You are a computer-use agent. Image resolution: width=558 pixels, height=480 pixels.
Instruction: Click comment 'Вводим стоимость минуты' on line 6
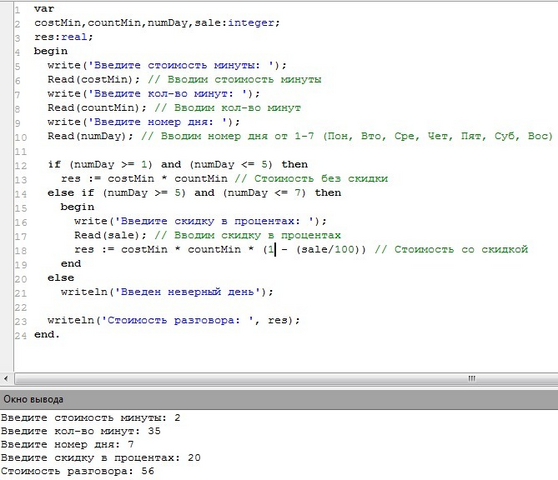coord(244,79)
